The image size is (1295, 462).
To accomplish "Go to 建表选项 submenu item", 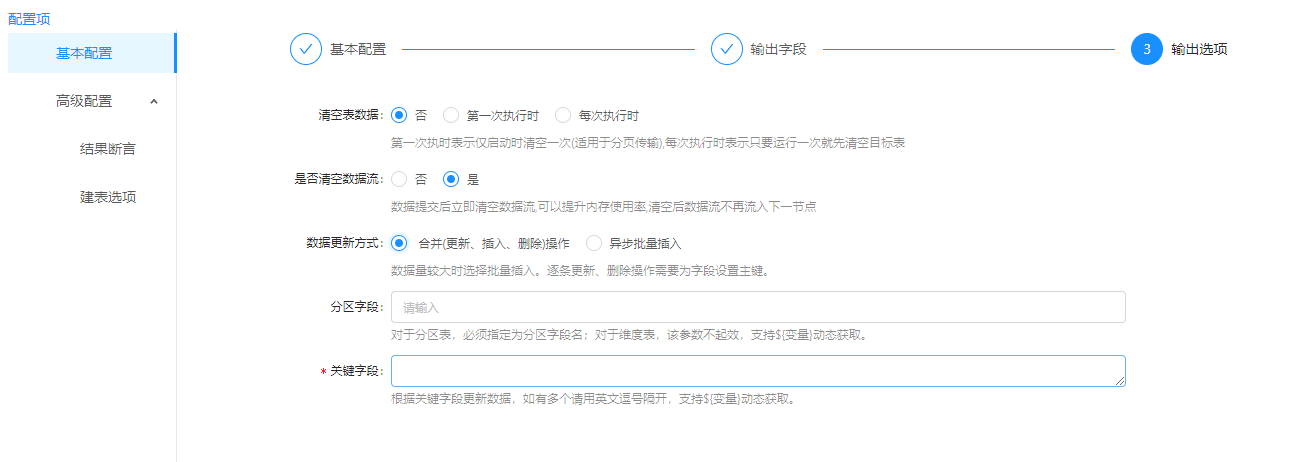I will click(x=108, y=197).
